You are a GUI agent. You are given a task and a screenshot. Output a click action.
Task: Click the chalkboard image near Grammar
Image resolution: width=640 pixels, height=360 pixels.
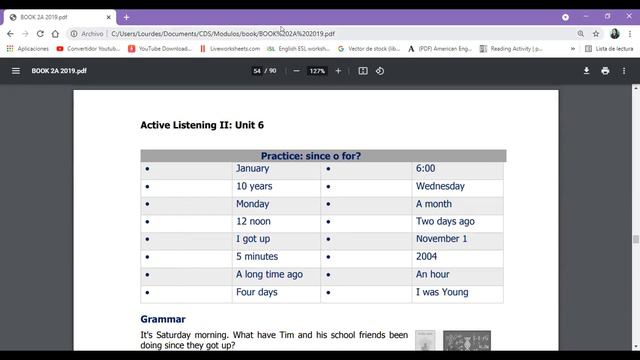(x=467, y=340)
